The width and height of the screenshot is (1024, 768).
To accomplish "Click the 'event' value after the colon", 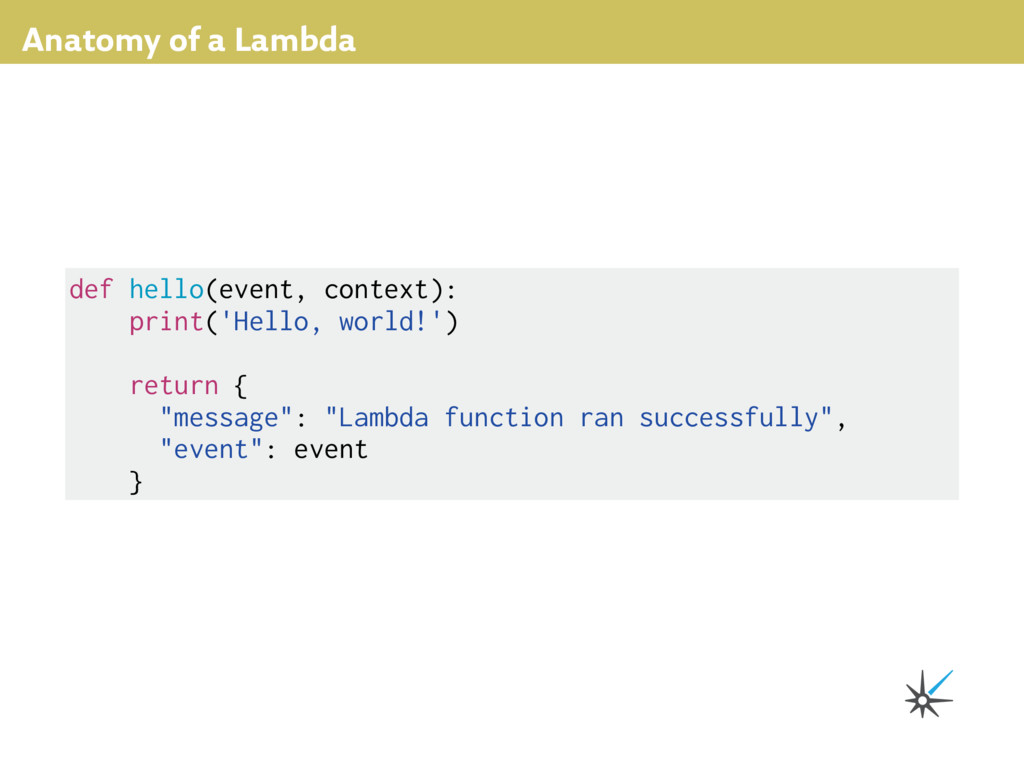I will [330, 449].
